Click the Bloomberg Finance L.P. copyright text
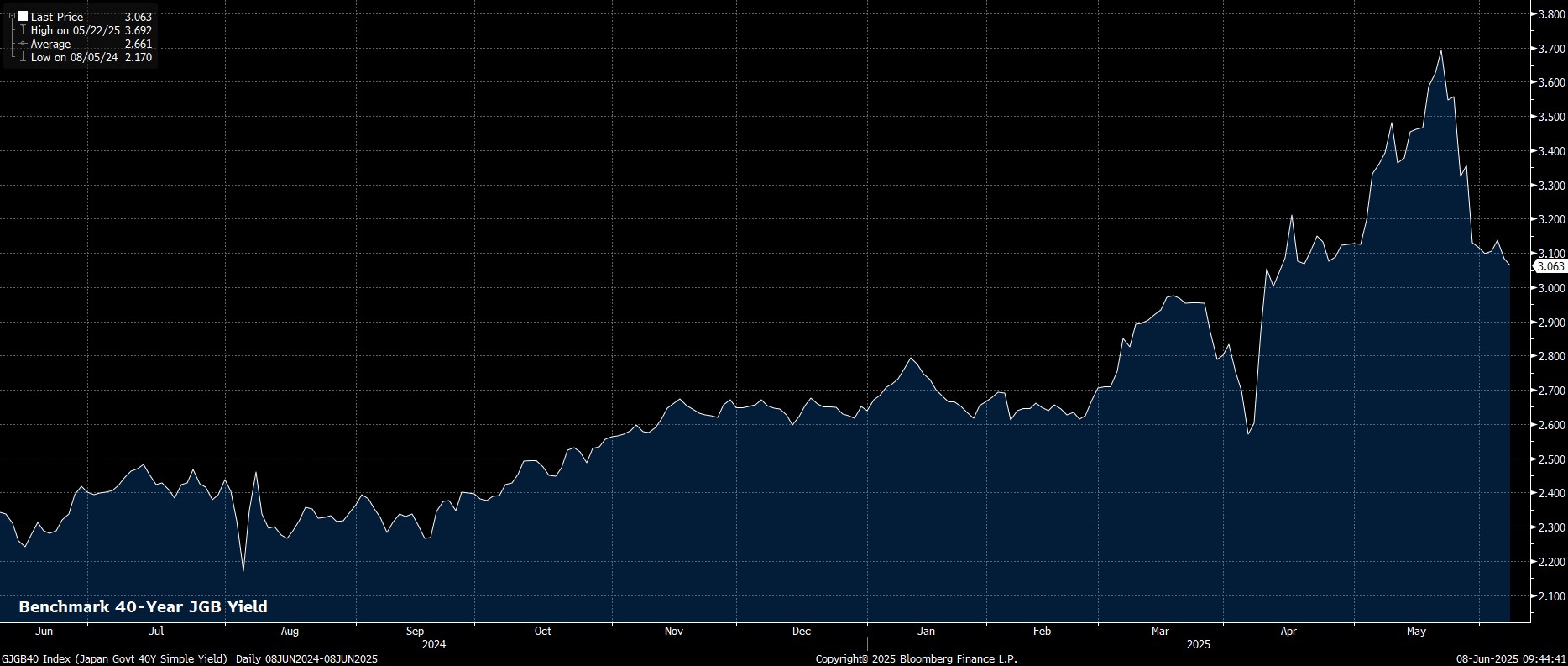The height and width of the screenshot is (666, 1568). [x=916, y=659]
